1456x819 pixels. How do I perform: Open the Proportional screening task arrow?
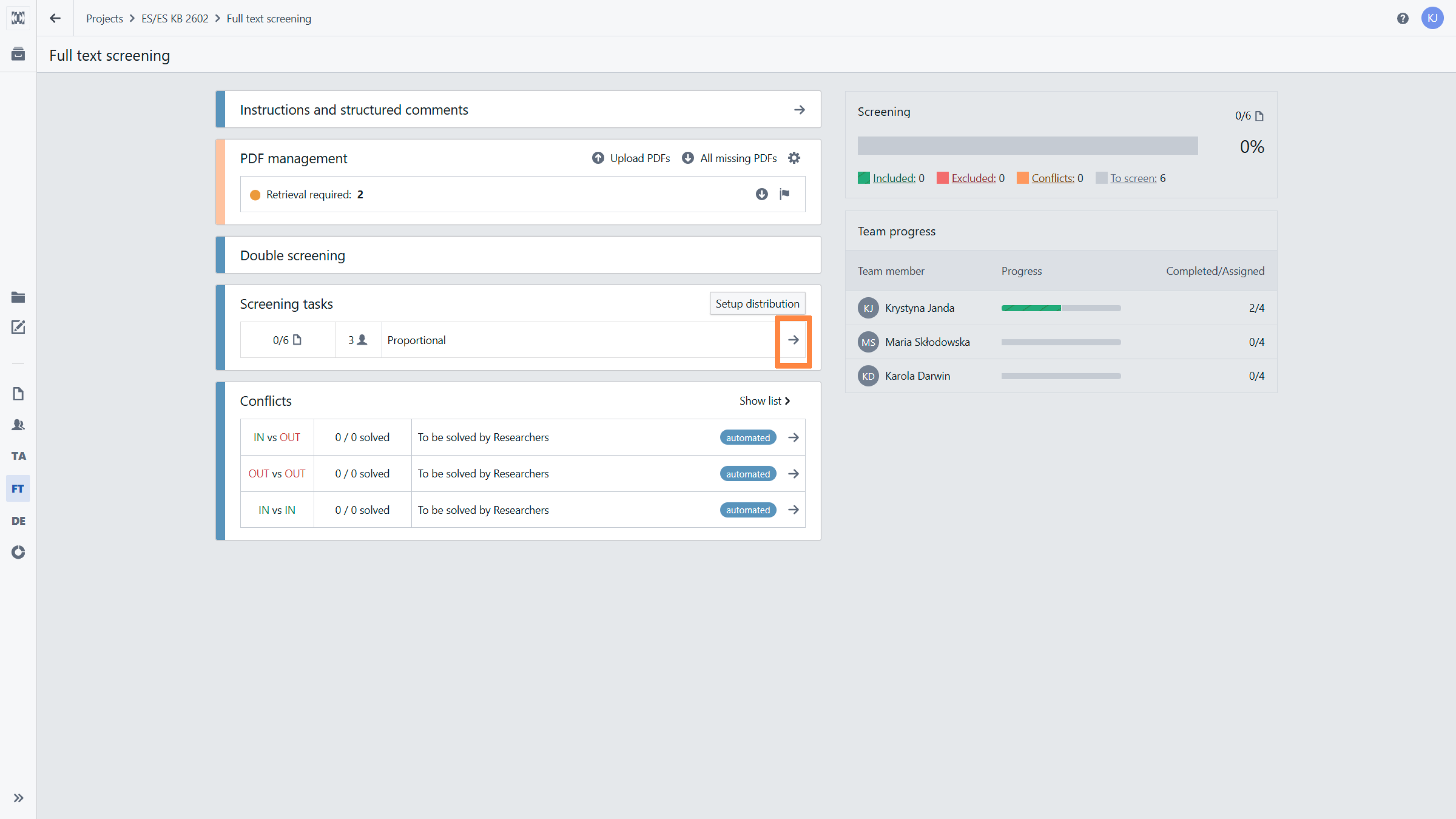794,340
